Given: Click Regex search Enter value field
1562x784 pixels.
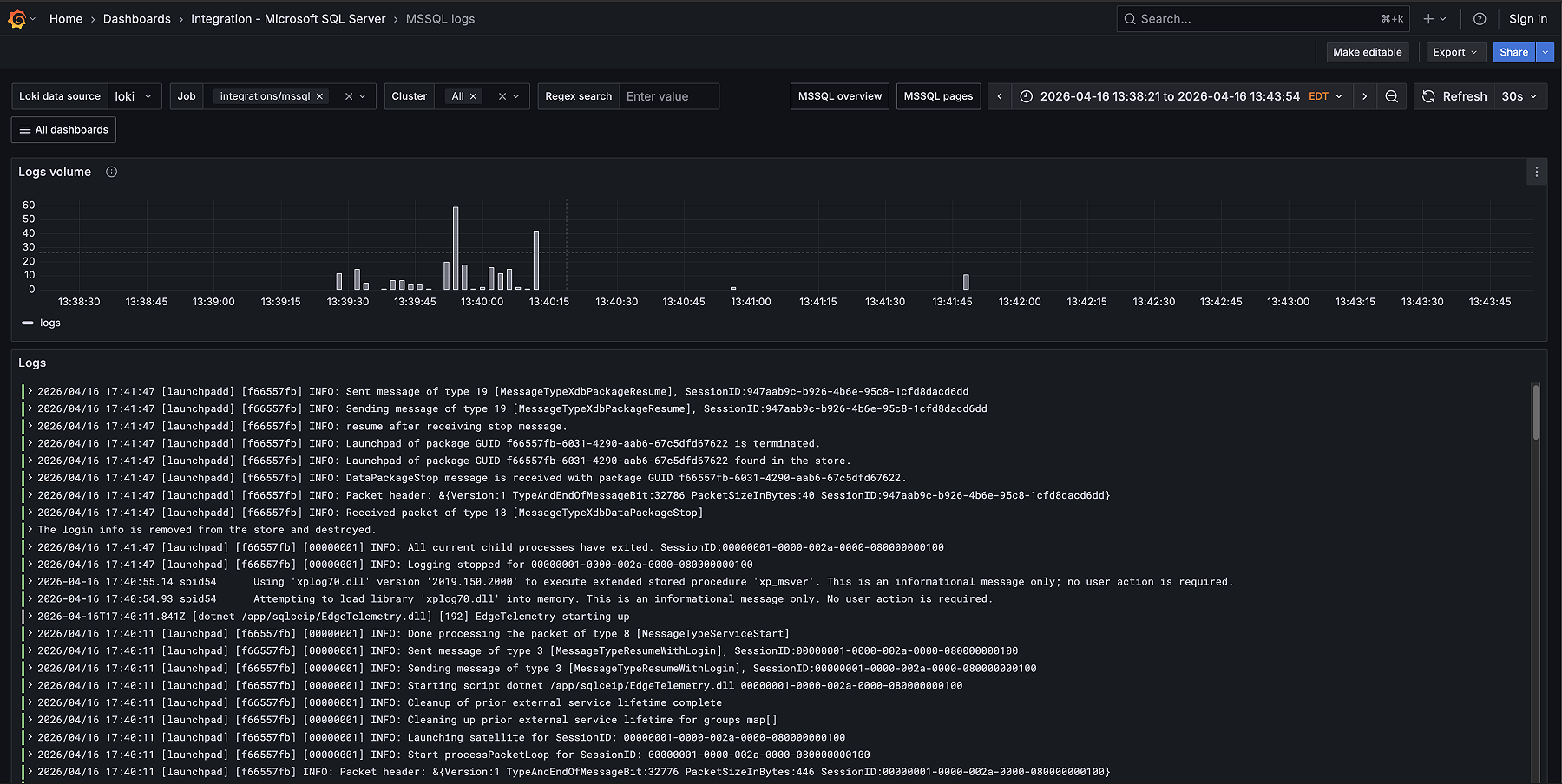Looking at the screenshot, I should tap(669, 96).
